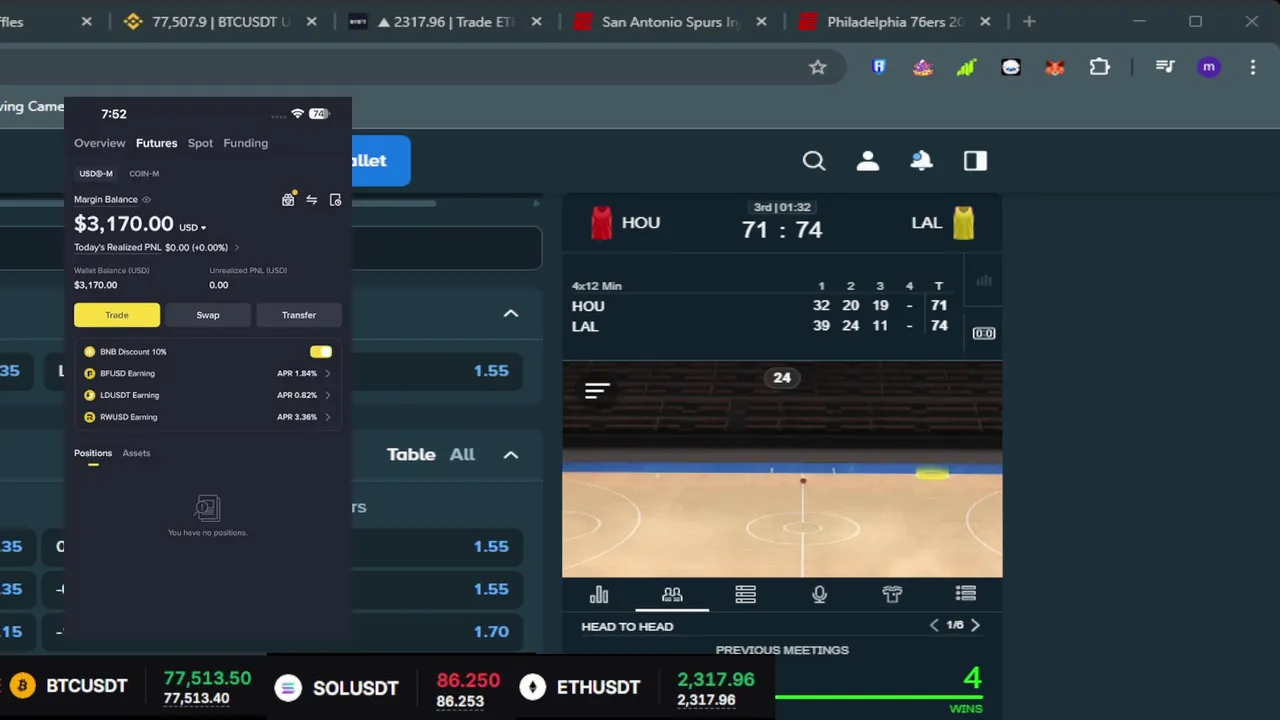This screenshot has width=1280, height=720.
Task: Open the gift rewards icon beside Margin Balance
Action: 288,200
